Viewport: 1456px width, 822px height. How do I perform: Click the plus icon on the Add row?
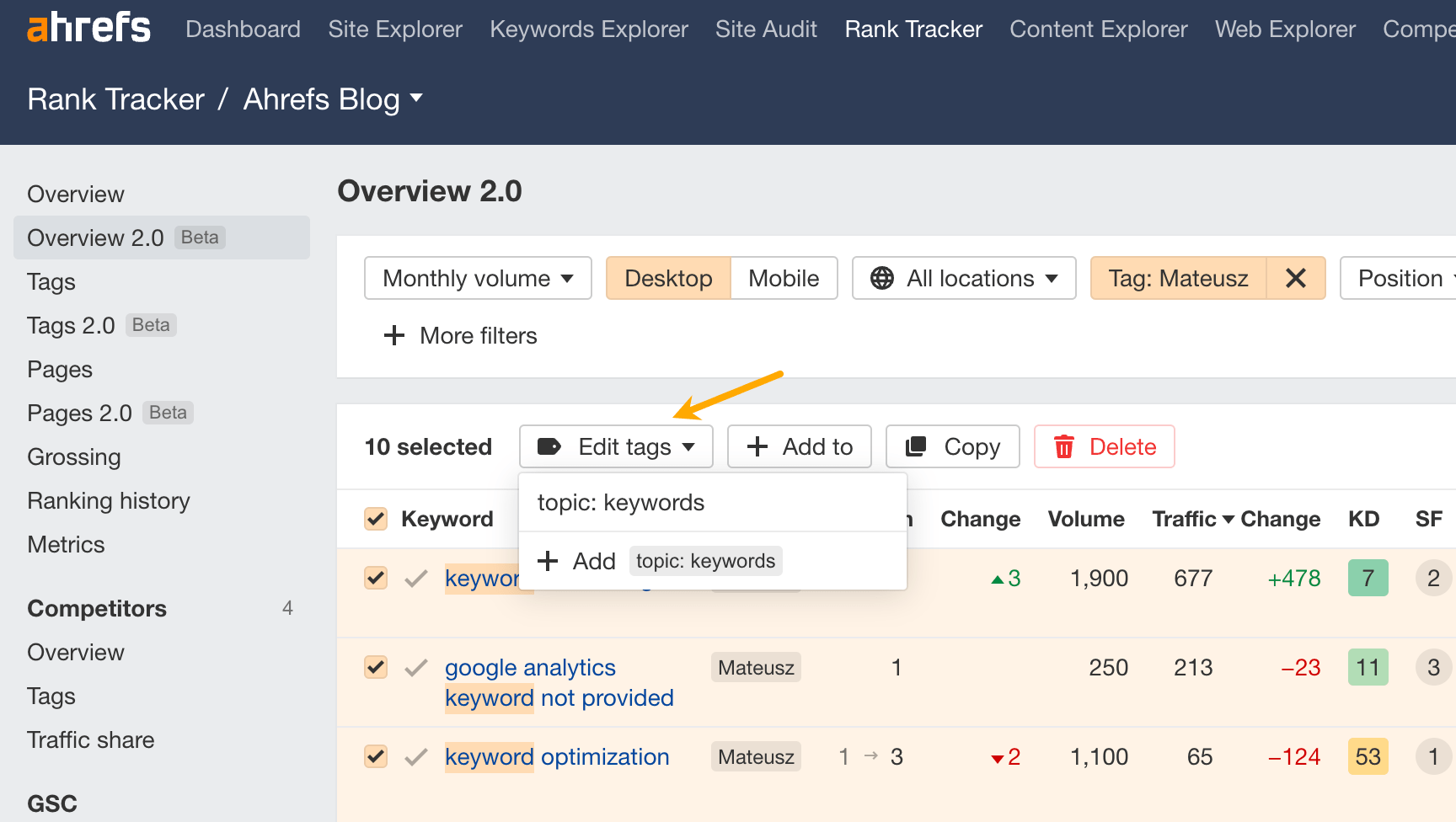(549, 561)
